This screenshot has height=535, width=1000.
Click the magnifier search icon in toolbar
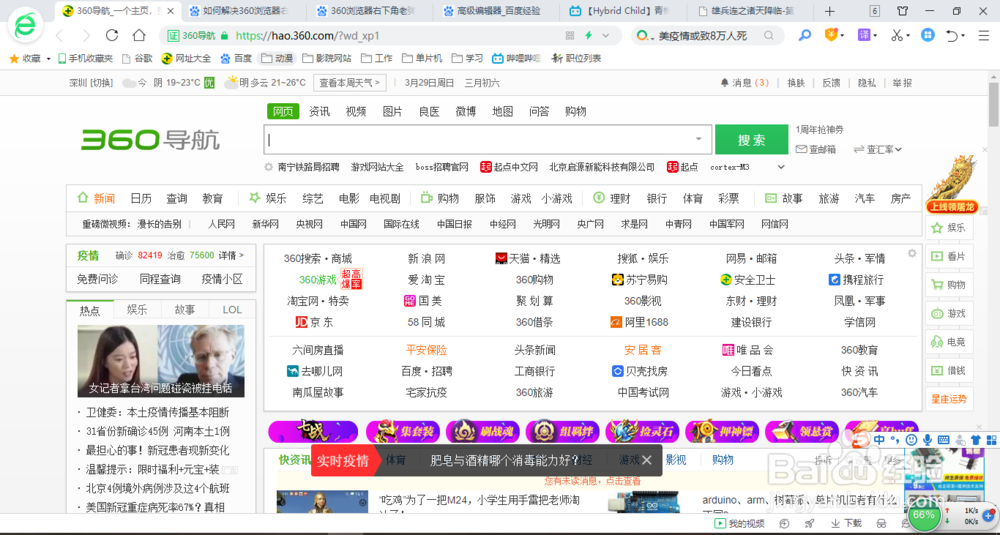(x=805, y=35)
